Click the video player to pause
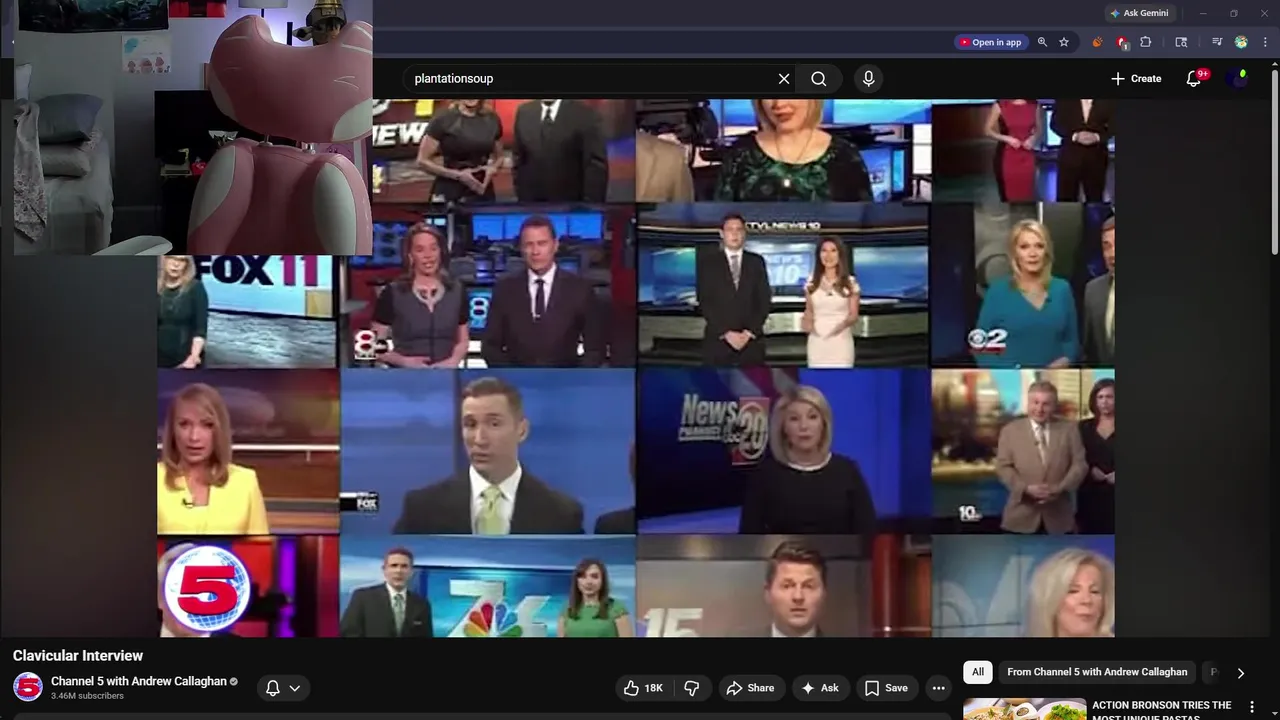This screenshot has height=720, width=1280. [x=635, y=368]
